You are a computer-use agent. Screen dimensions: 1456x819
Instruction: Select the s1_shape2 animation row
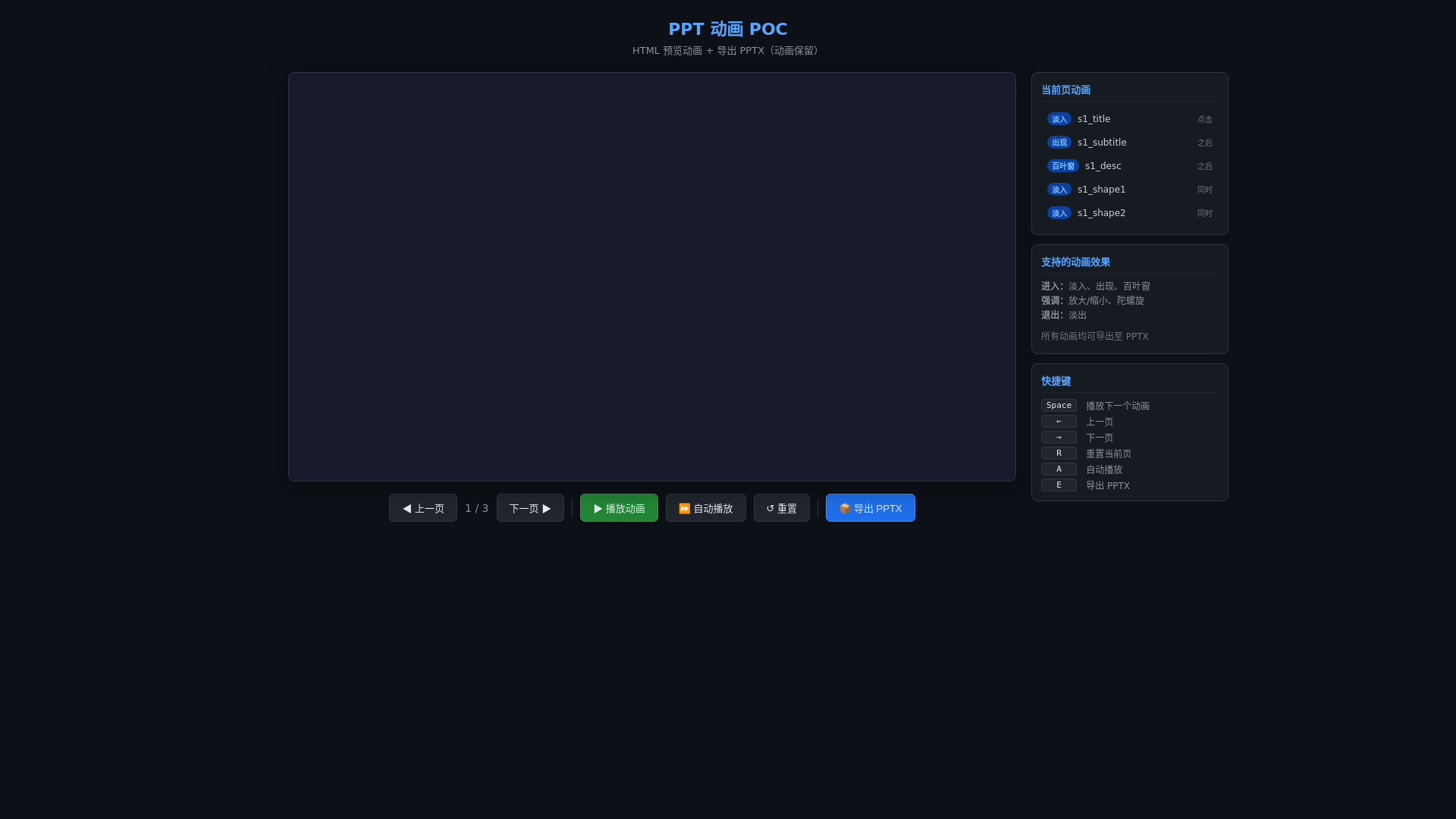(x=1130, y=213)
